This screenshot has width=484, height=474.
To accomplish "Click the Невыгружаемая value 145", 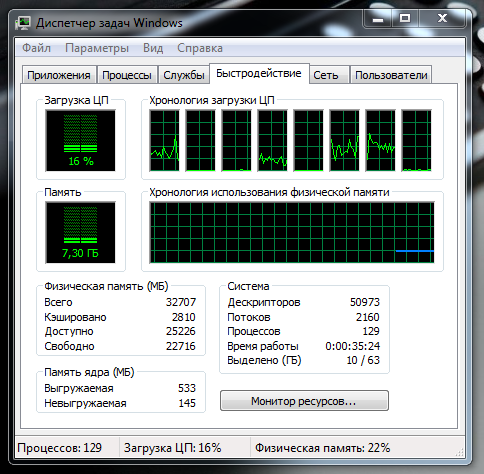I will (x=187, y=403).
